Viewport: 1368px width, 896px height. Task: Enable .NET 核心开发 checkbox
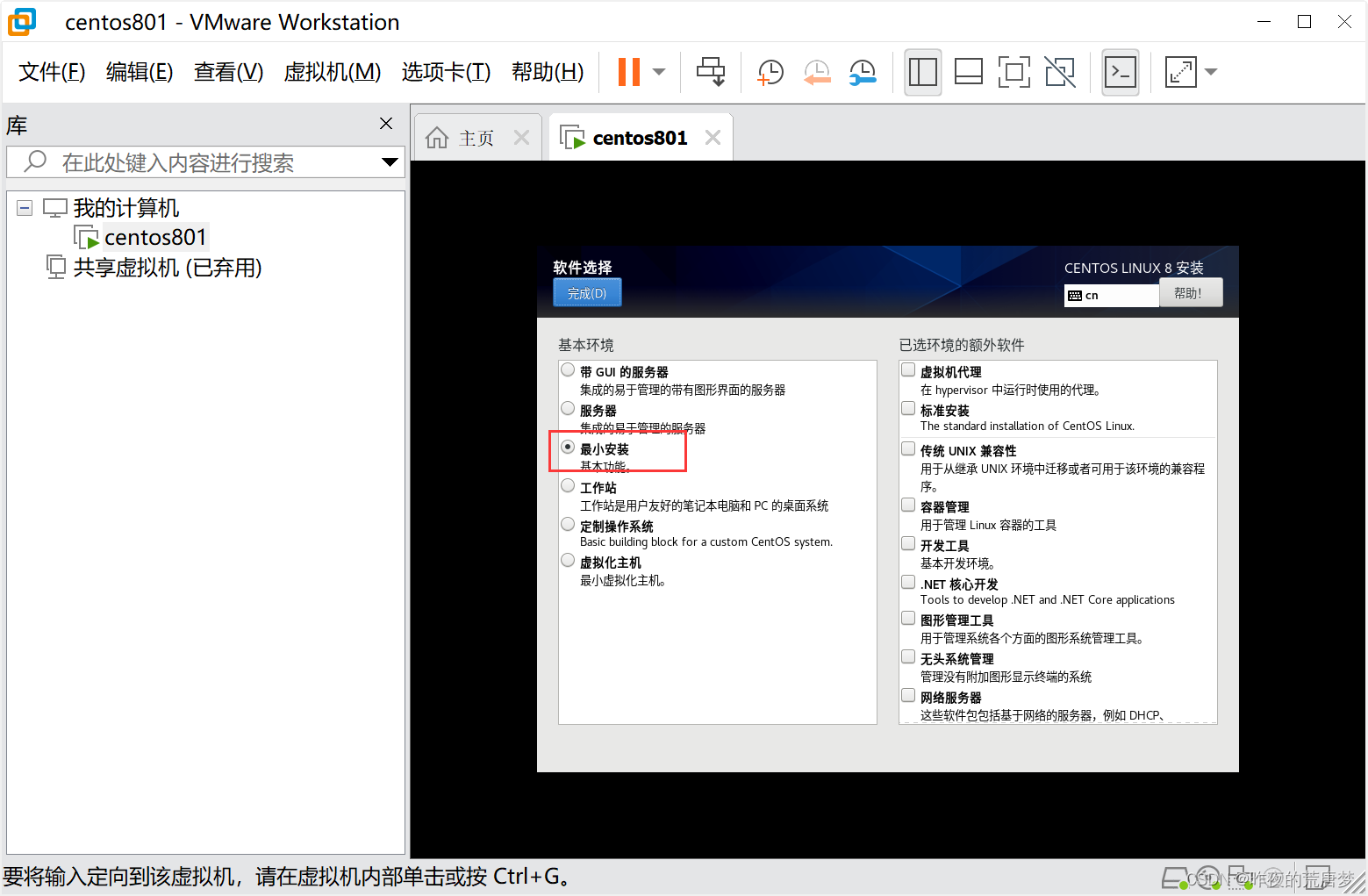[909, 583]
